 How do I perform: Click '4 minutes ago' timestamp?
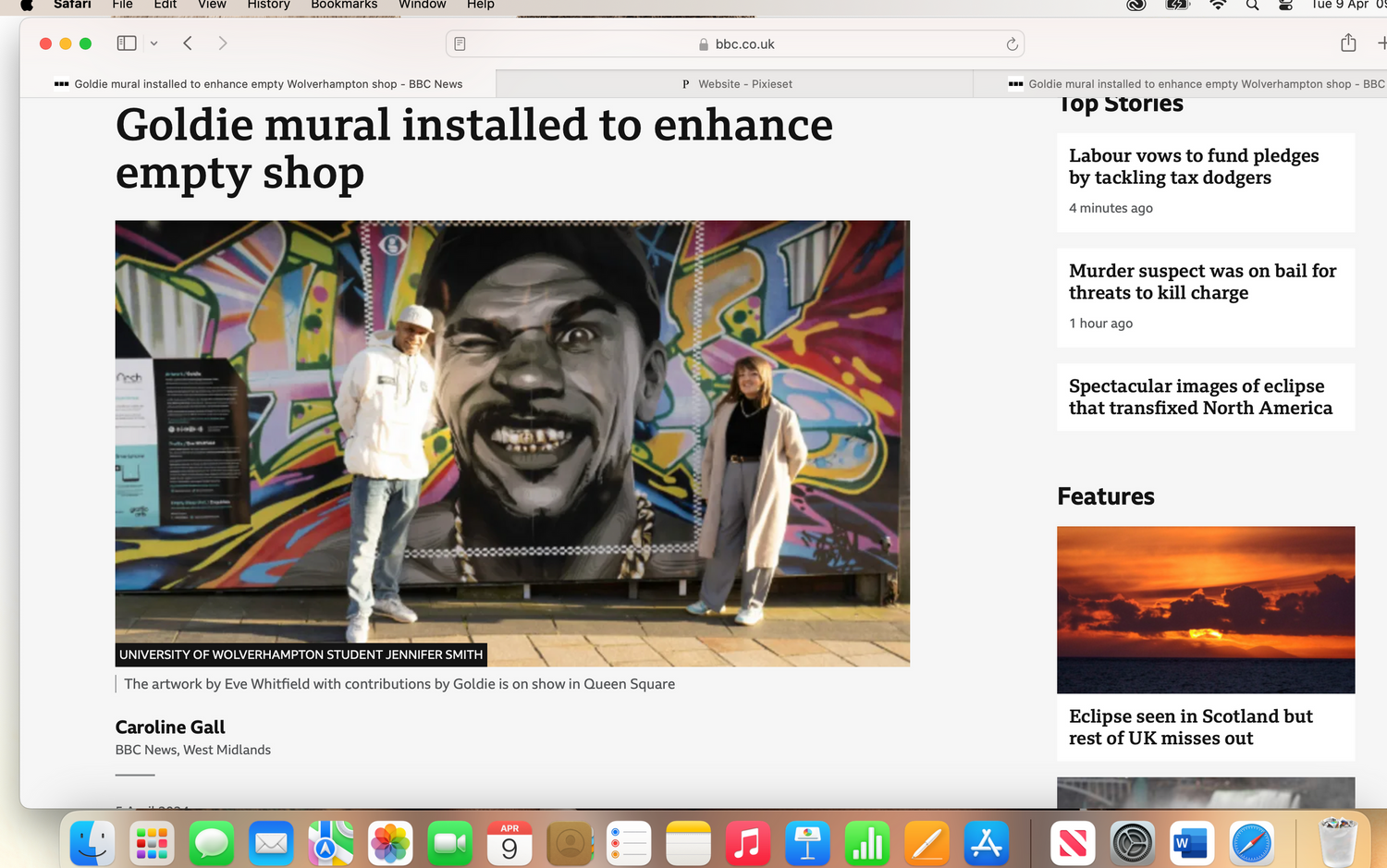coord(1111,208)
